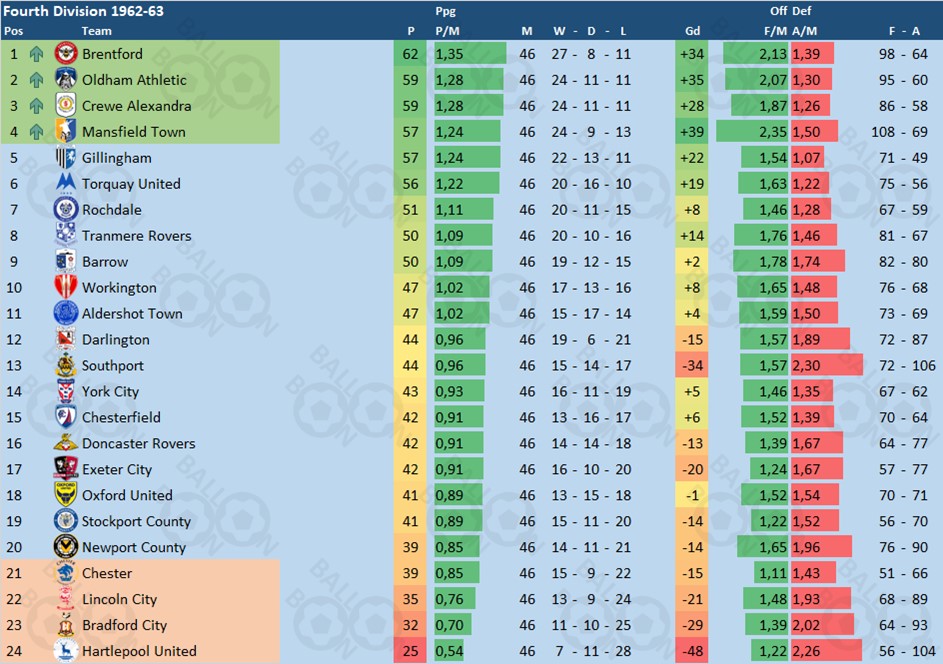The width and height of the screenshot is (943, 664).
Task: Click the Oldham Athletic club badge
Action: coord(66,80)
